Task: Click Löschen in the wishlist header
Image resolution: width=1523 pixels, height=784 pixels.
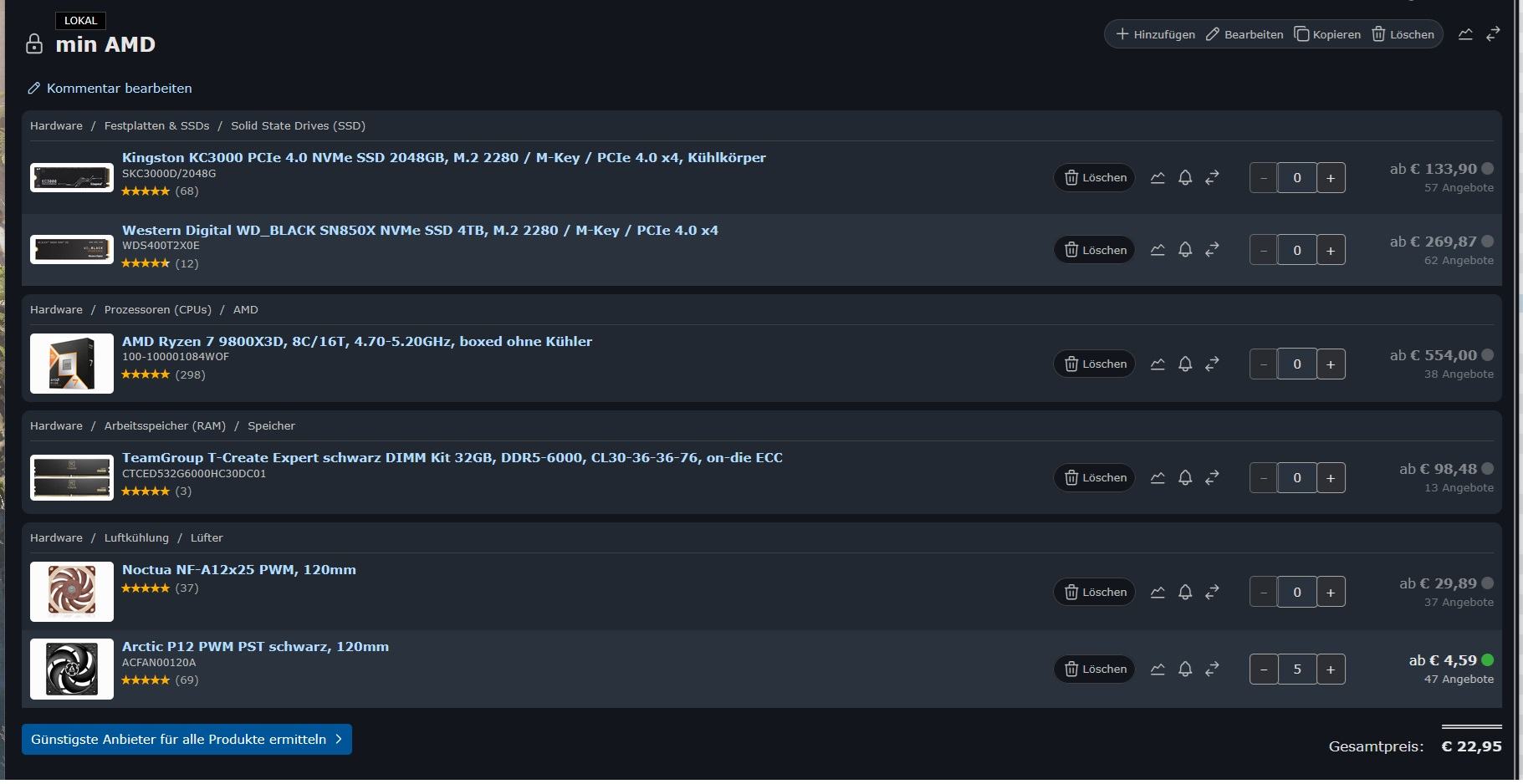Action: (1403, 34)
